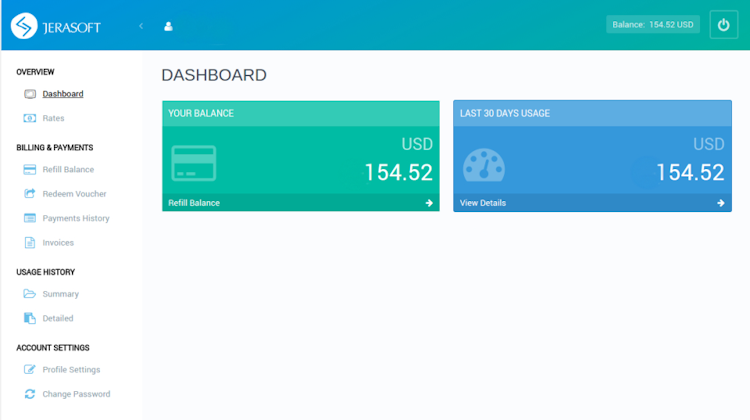Screen dimensions: 750x420
Task: Open the Redeem Voucher page
Action: click(x=74, y=194)
